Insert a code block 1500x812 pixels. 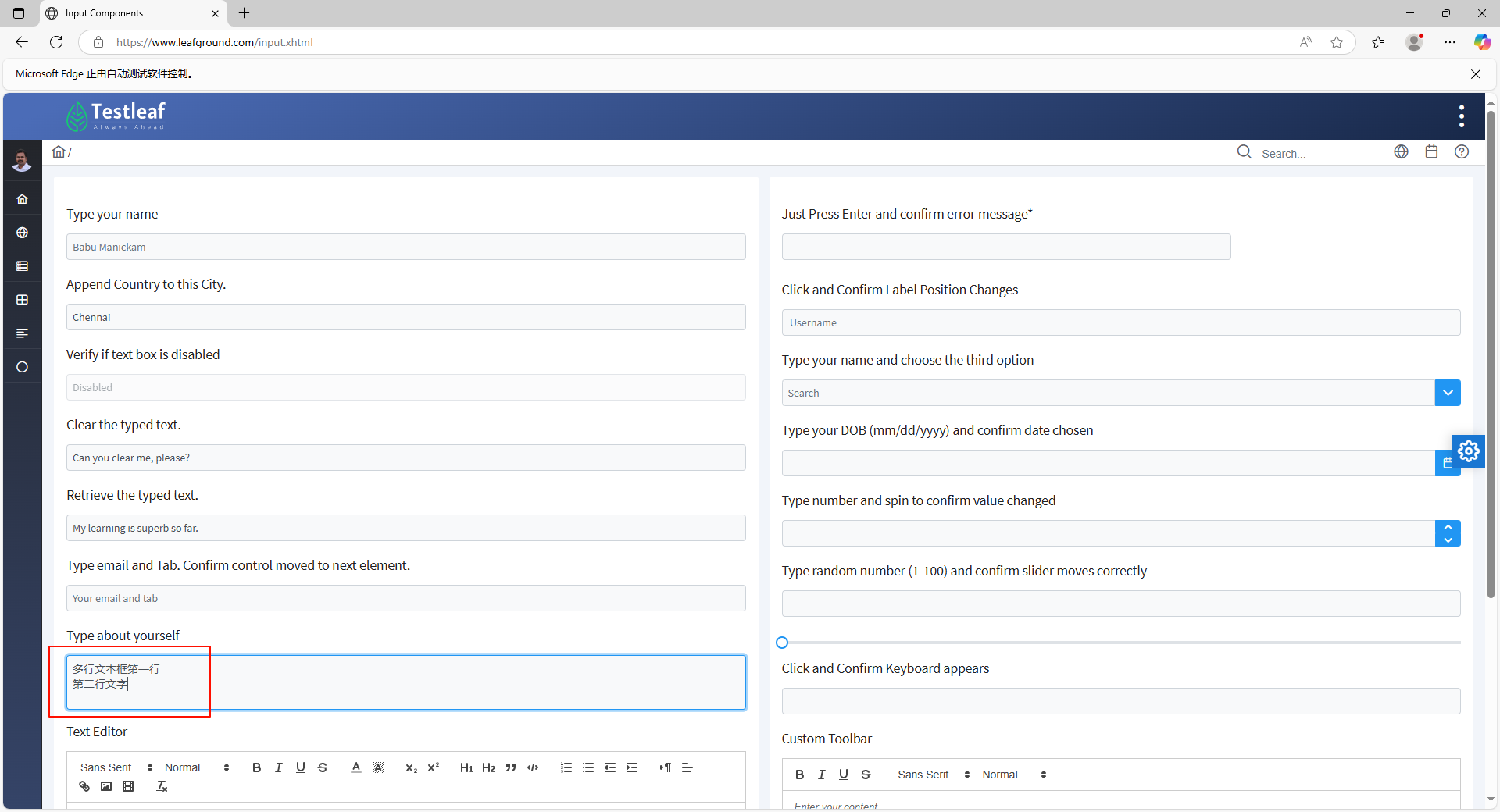533,767
